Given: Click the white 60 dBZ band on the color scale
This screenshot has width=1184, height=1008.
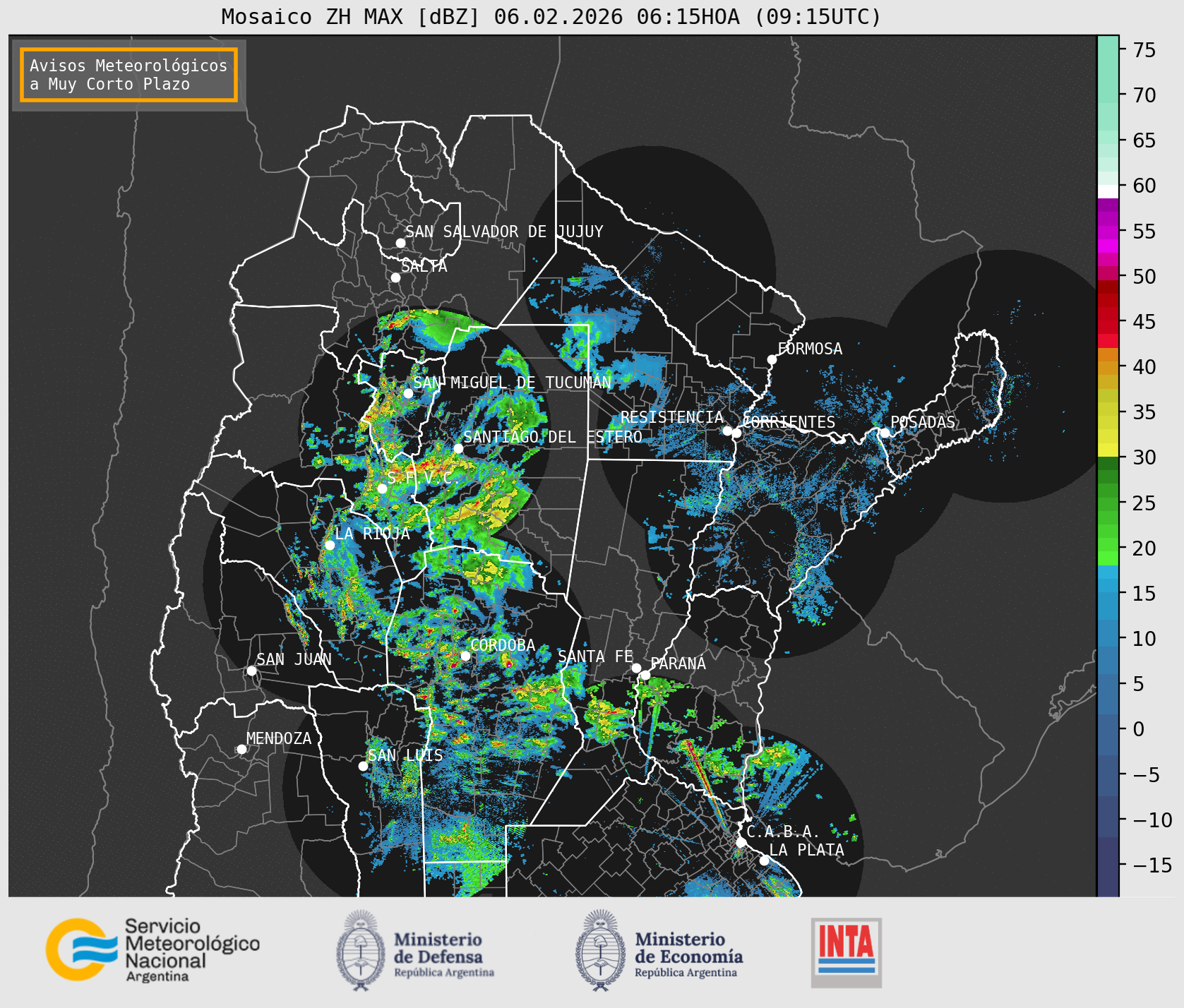Looking at the screenshot, I should (x=1108, y=191).
